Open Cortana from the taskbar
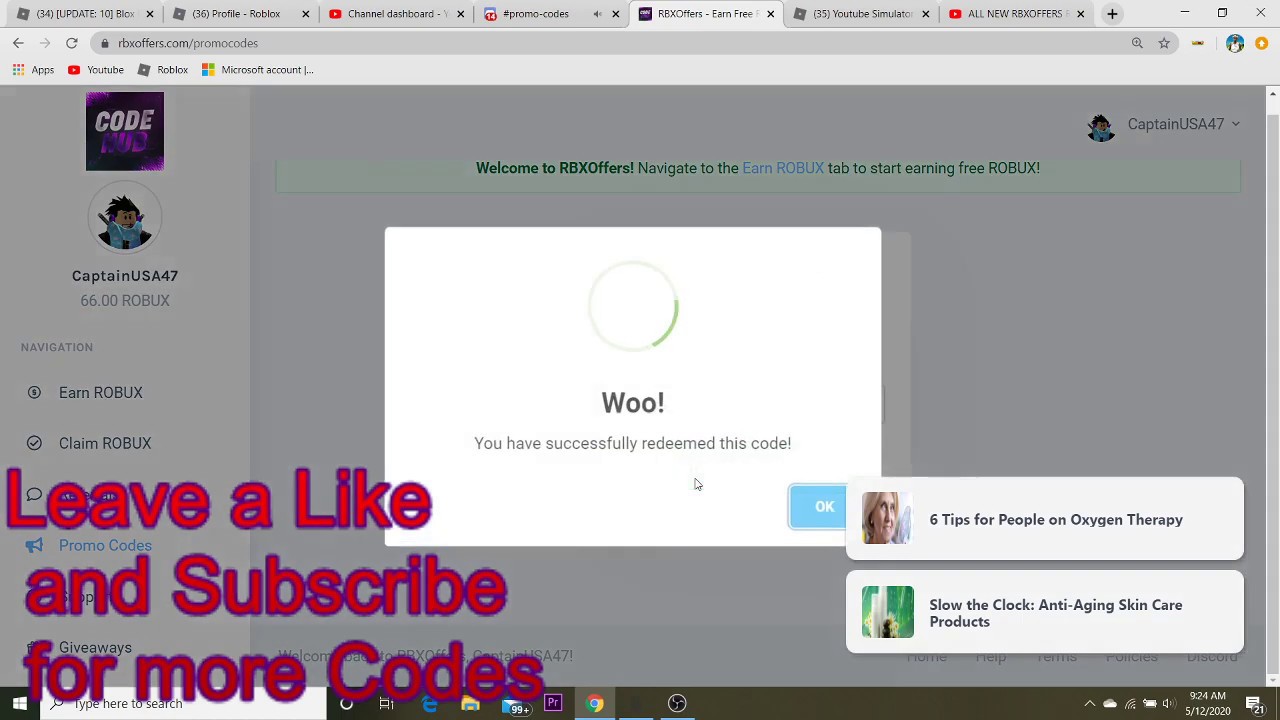1280x720 pixels. pyautogui.click(x=346, y=703)
